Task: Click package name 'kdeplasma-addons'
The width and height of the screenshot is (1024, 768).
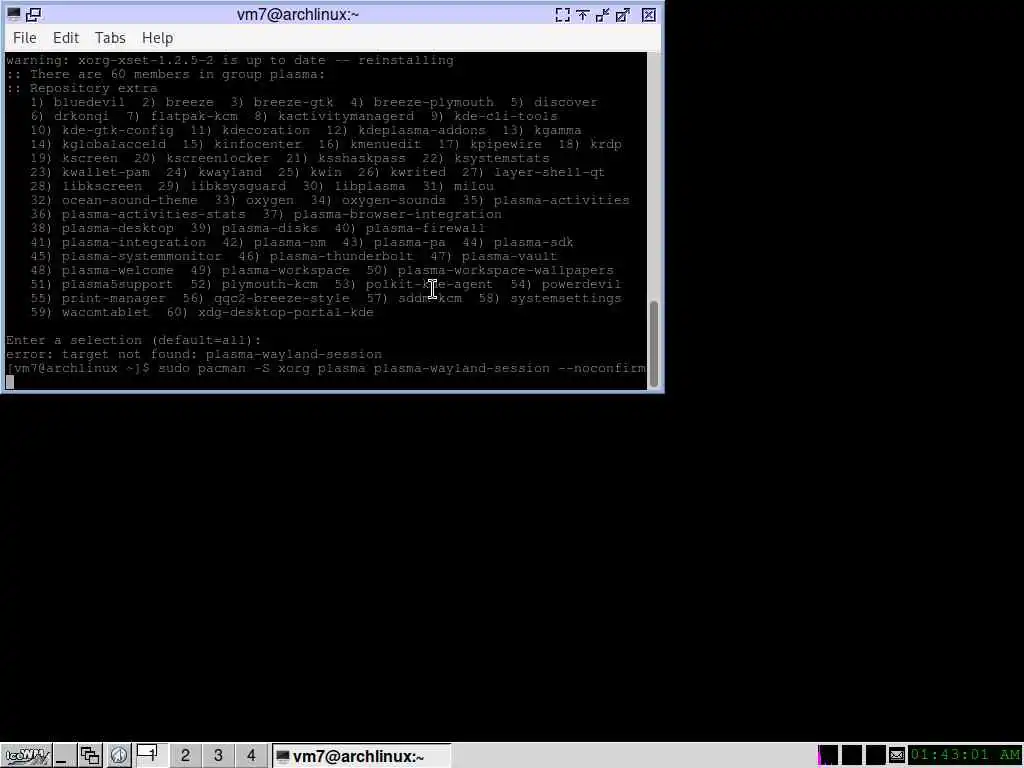Action: point(422,131)
